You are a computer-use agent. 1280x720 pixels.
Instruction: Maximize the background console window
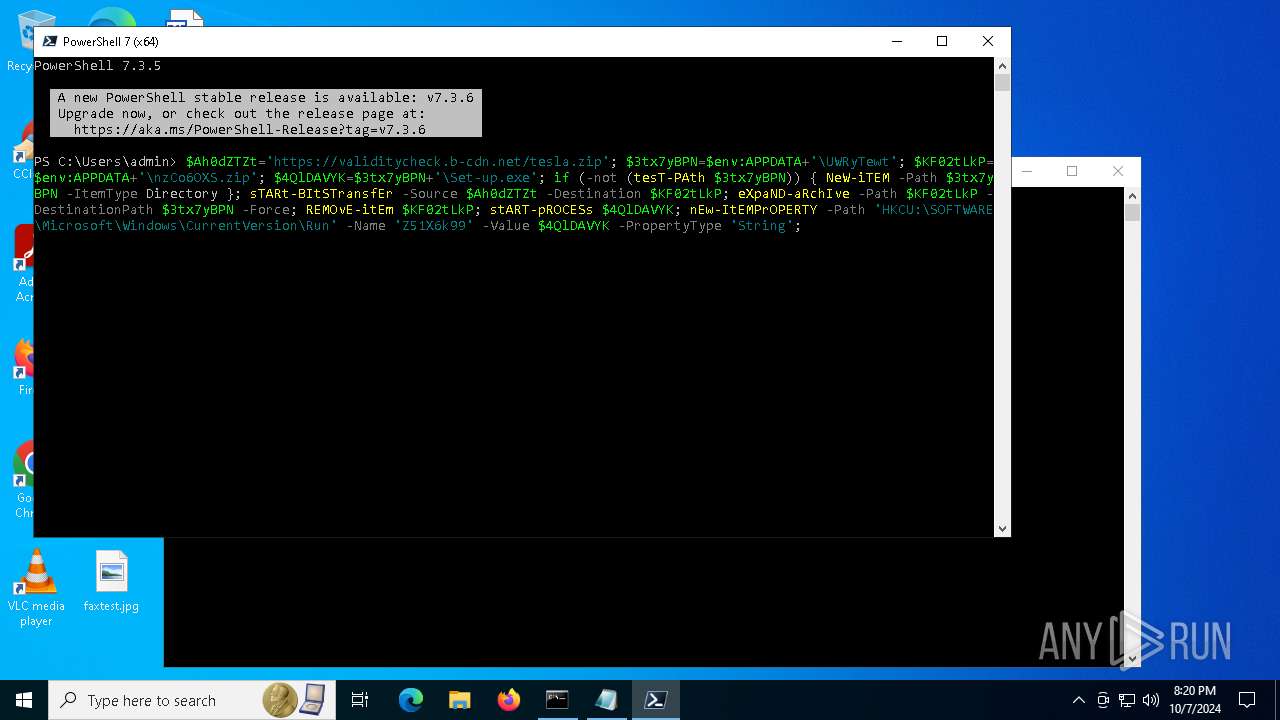1072,171
